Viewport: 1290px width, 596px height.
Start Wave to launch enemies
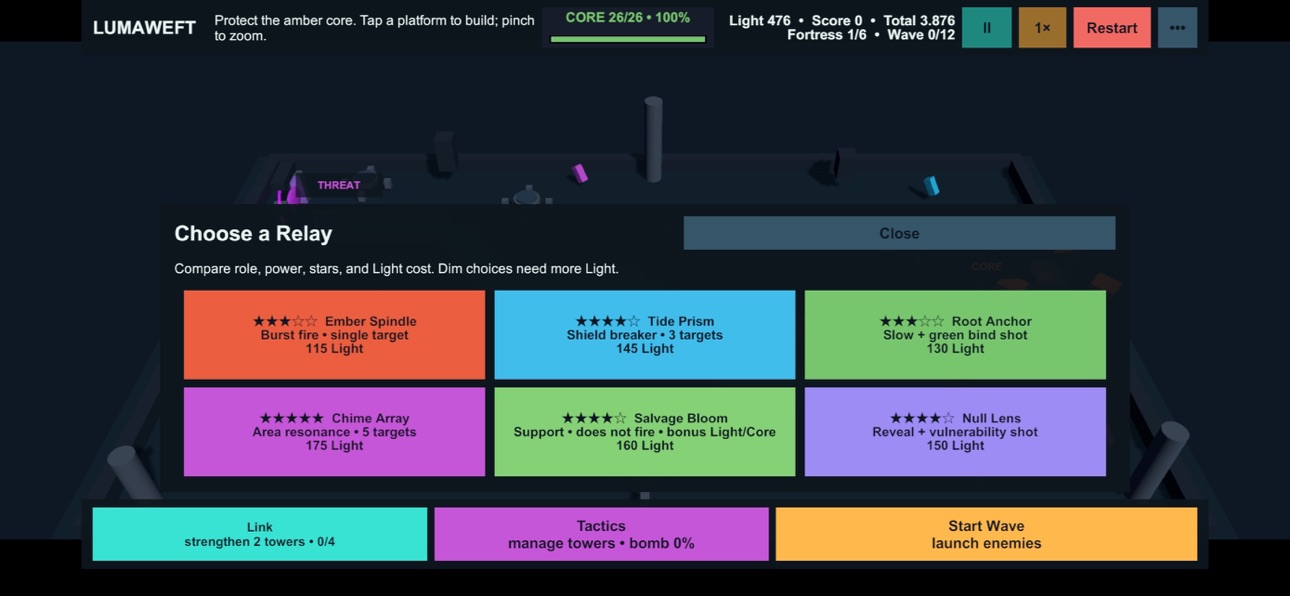pos(986,534)
